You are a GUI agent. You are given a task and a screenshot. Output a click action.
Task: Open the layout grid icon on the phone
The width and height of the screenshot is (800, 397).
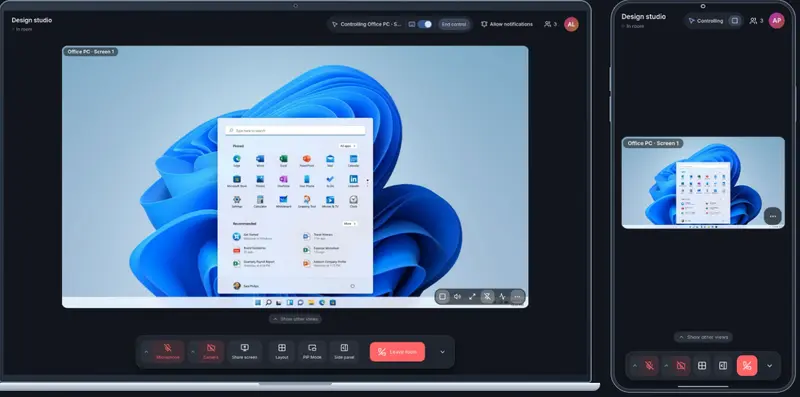(702, 366)
